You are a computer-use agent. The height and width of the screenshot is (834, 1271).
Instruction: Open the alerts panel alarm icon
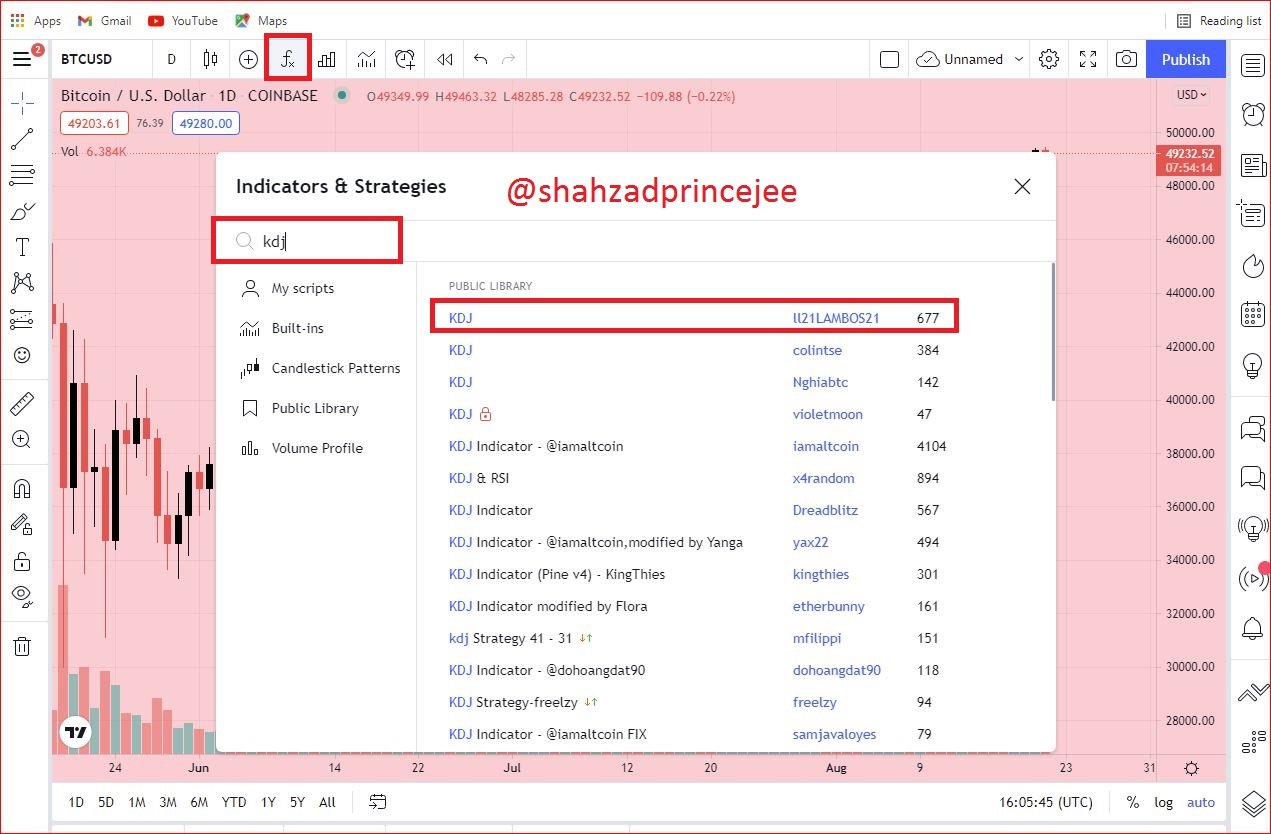1253,115
